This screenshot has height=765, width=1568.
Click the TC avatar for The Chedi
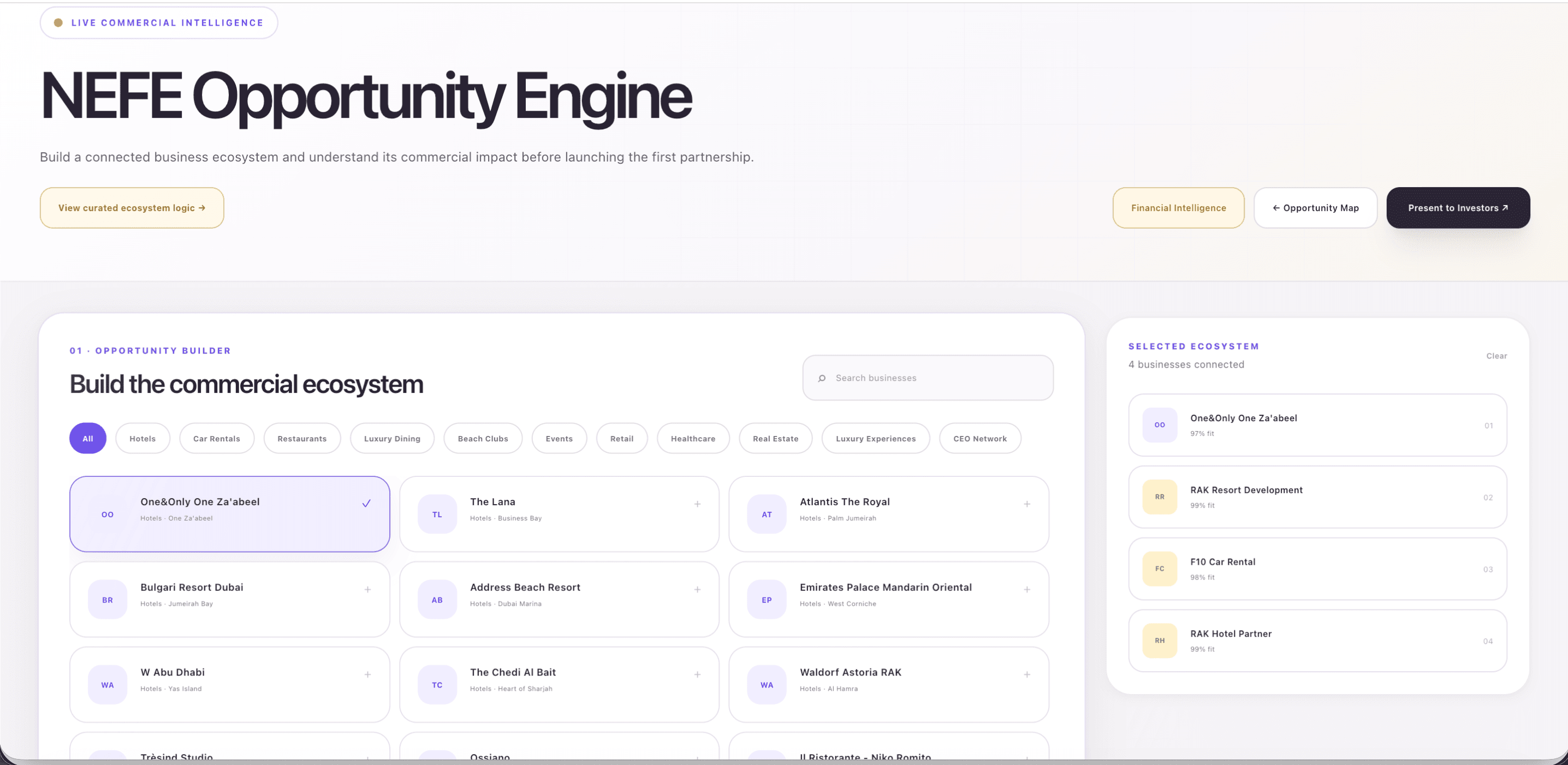[x=437, y=685]
